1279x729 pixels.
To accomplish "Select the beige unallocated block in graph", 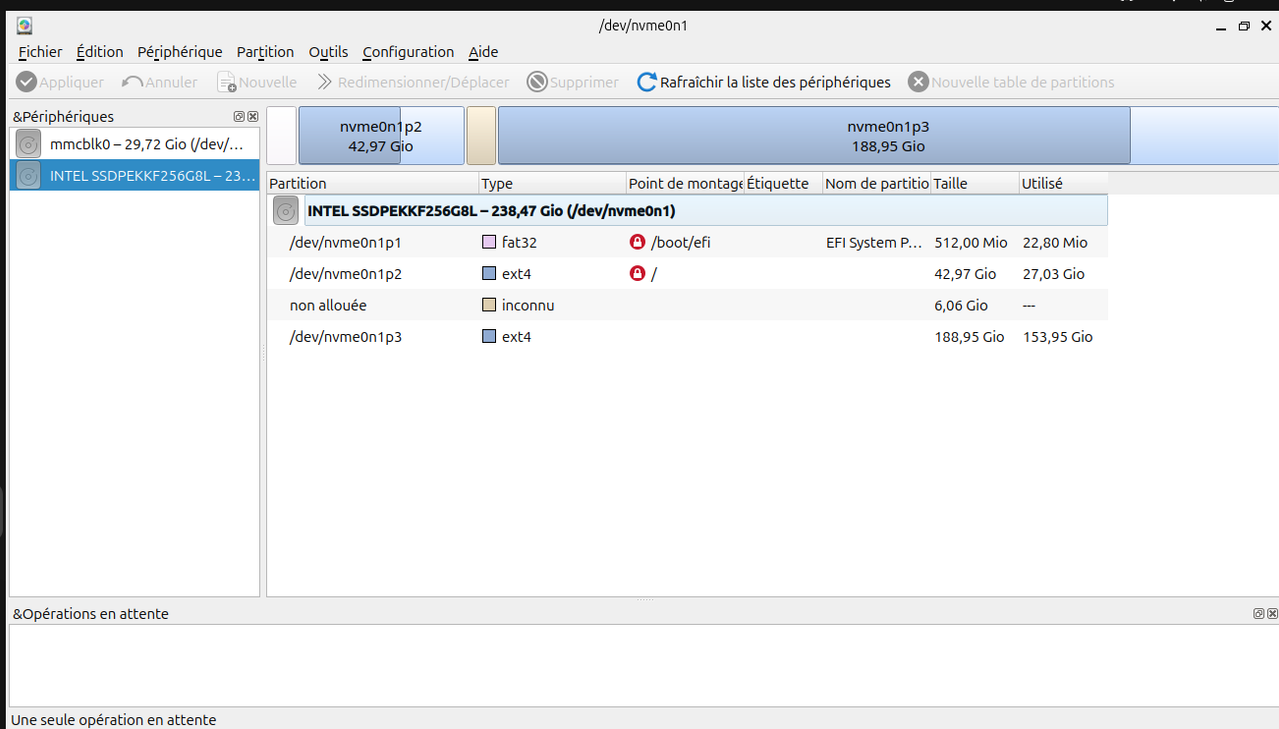I will (481, 136).
